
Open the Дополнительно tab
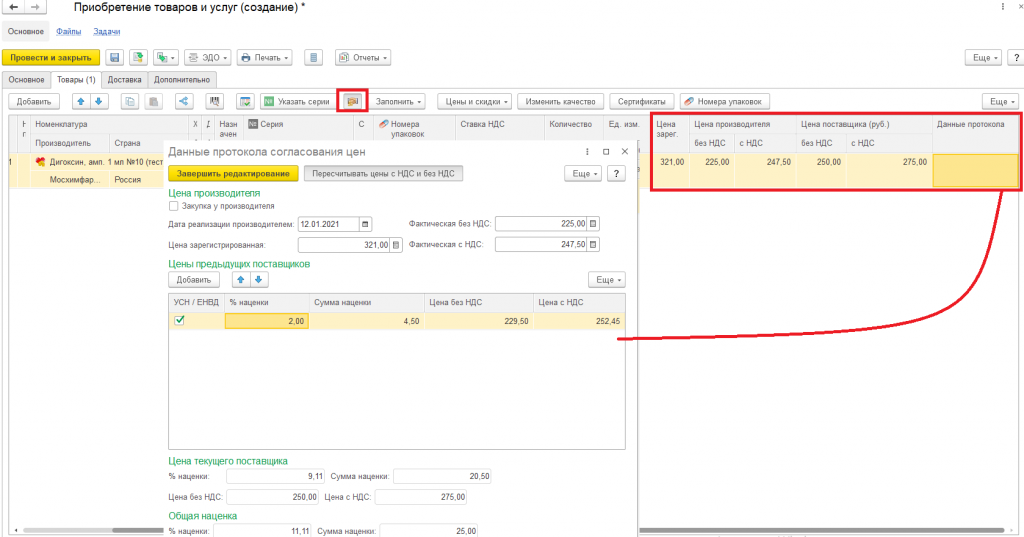tap(182, 80)
